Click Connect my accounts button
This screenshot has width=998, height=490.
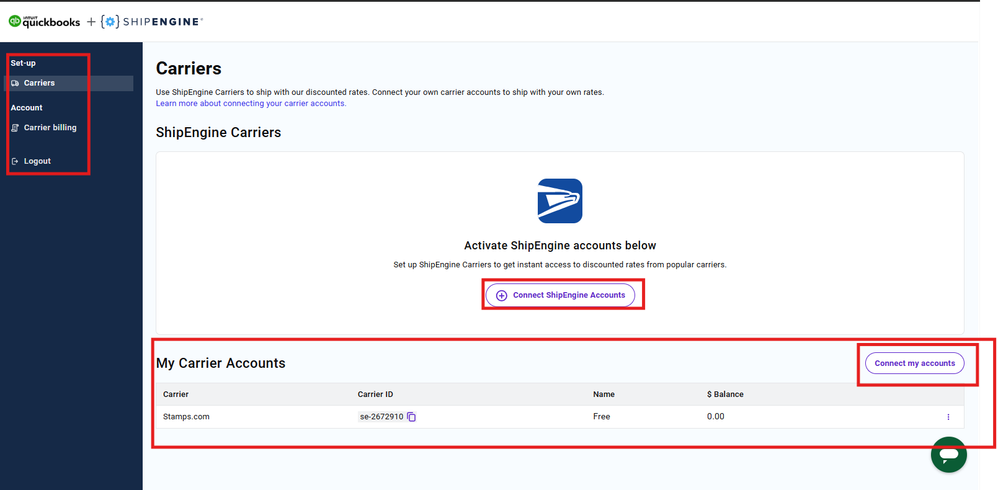click(915, 363)
